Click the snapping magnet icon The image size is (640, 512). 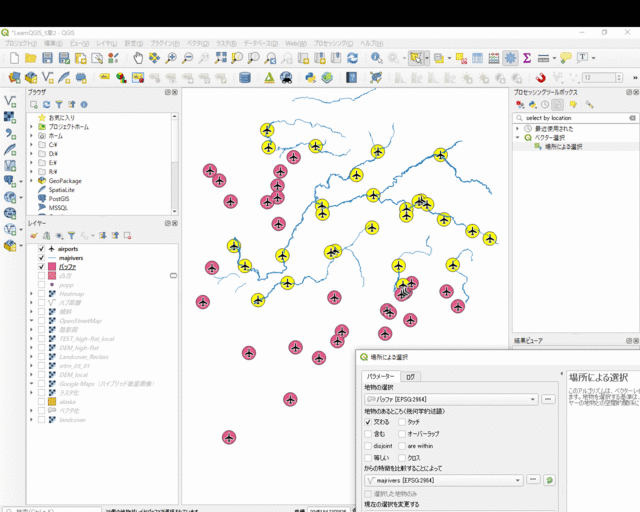540,77
